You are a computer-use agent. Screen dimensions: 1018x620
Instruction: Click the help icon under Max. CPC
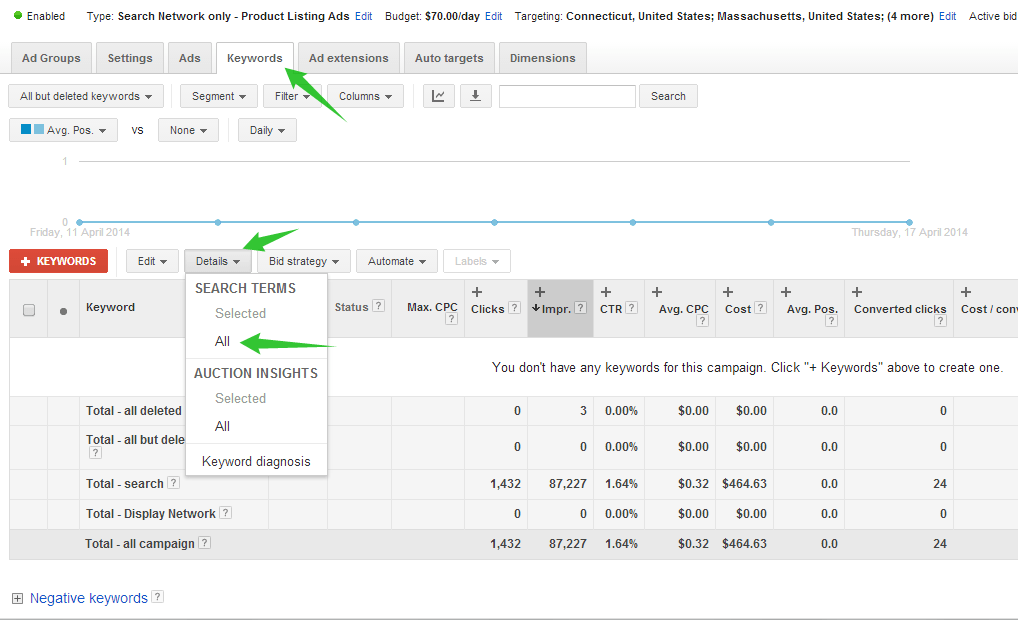pos(451,319)
